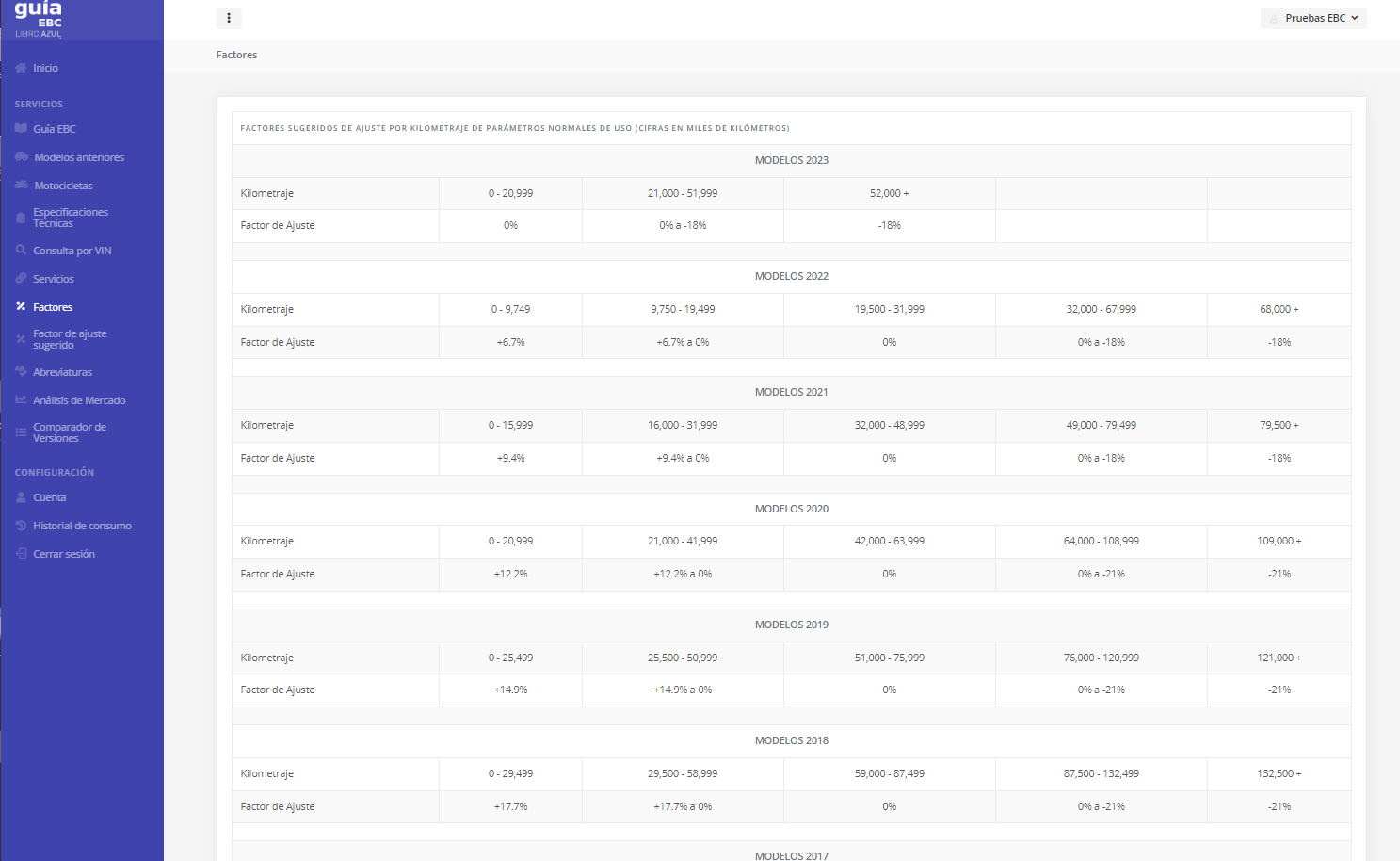Click the car icon for Modelos anteriores
This screenshot has width=1400, height=861.
click(x=21, y=157)
